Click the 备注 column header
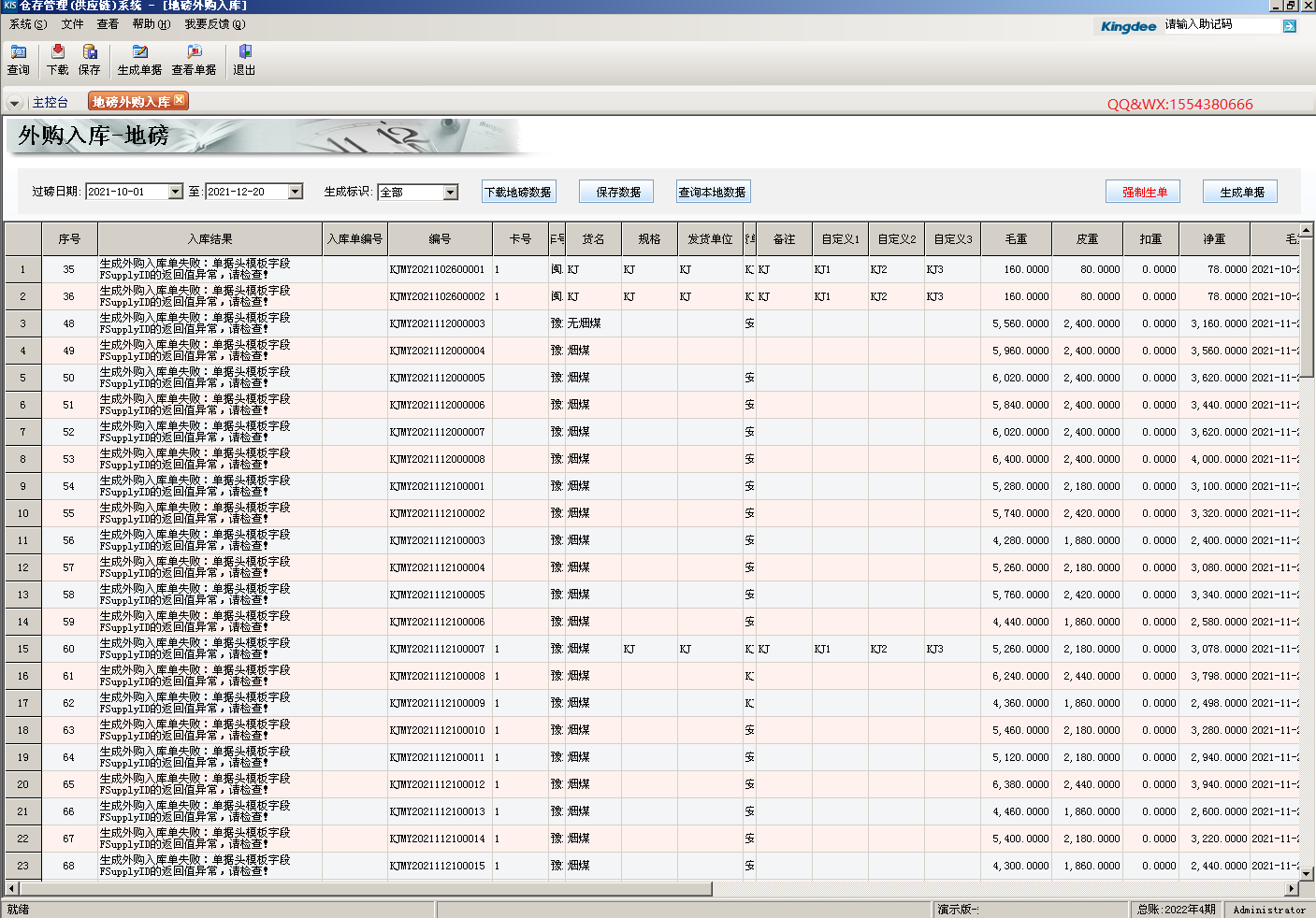Viewport: 1316px width, 918px height. [784, 239]
